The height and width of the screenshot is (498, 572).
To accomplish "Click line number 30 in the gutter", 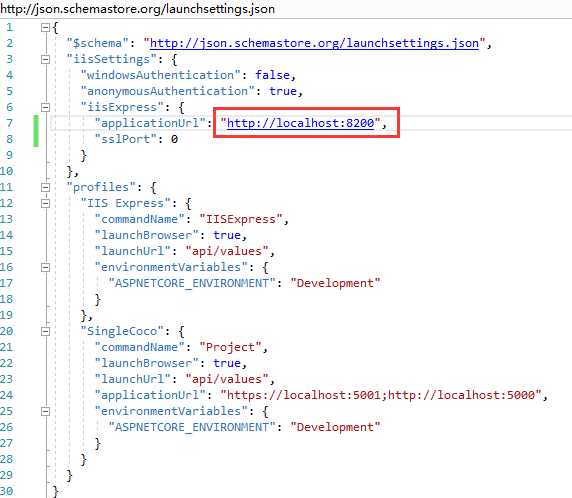I will [7, 491].
